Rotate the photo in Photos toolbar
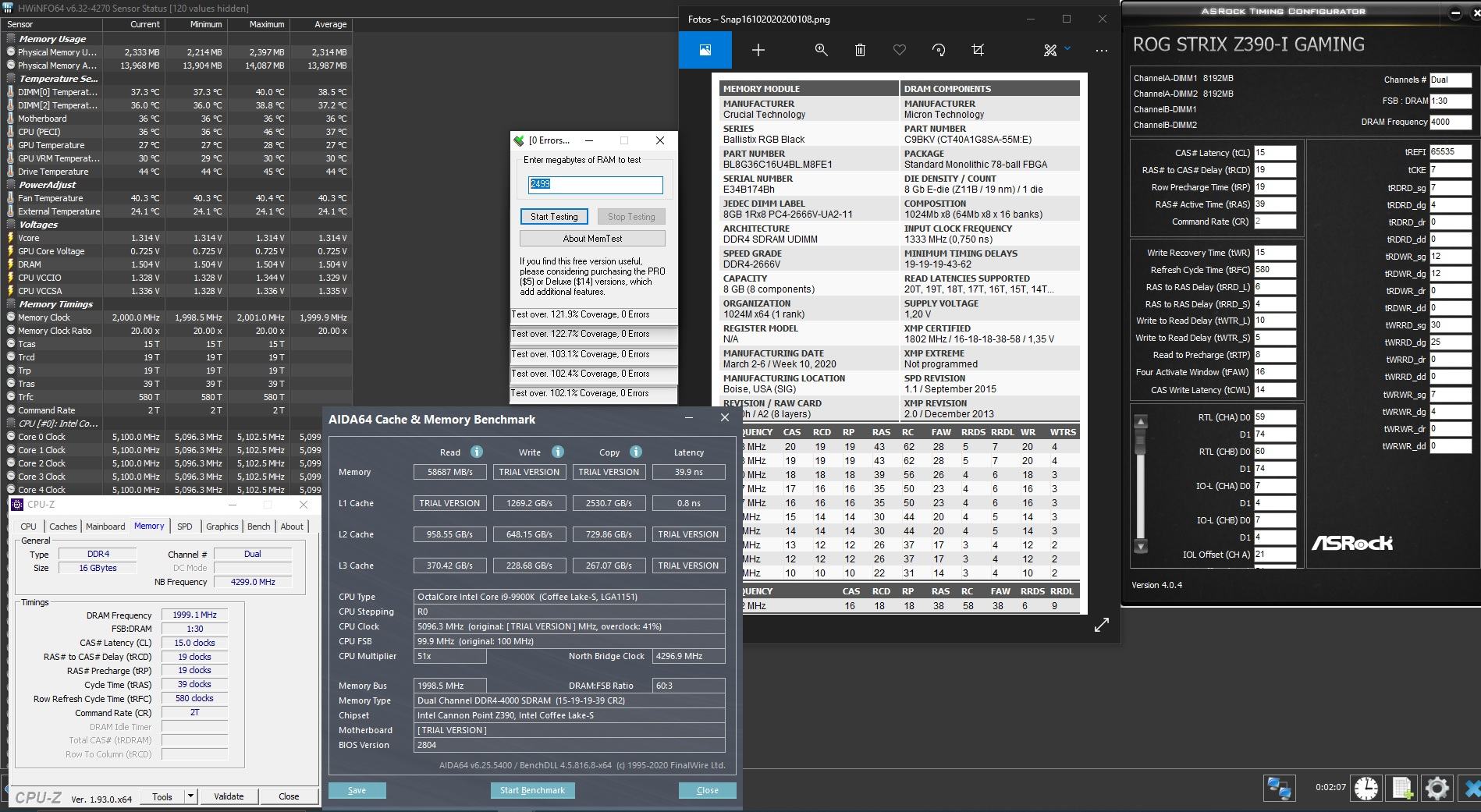 tap(939, 50)
